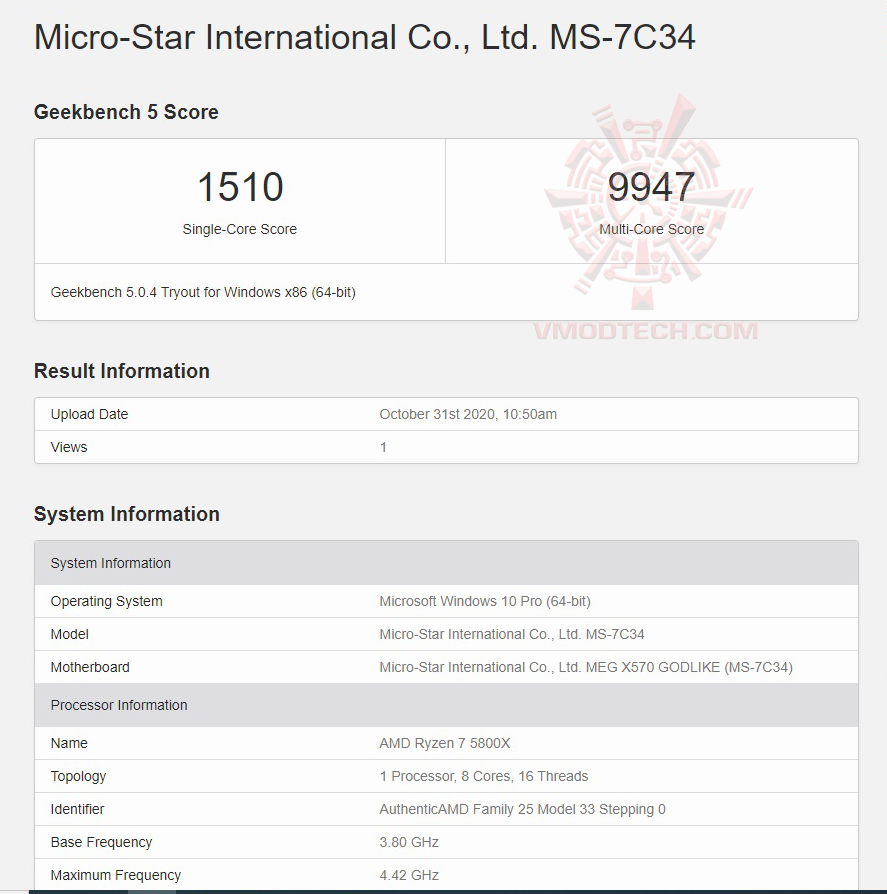Click the Result Information heading
Screen dimensions: 887x894
tap(121, 371)
